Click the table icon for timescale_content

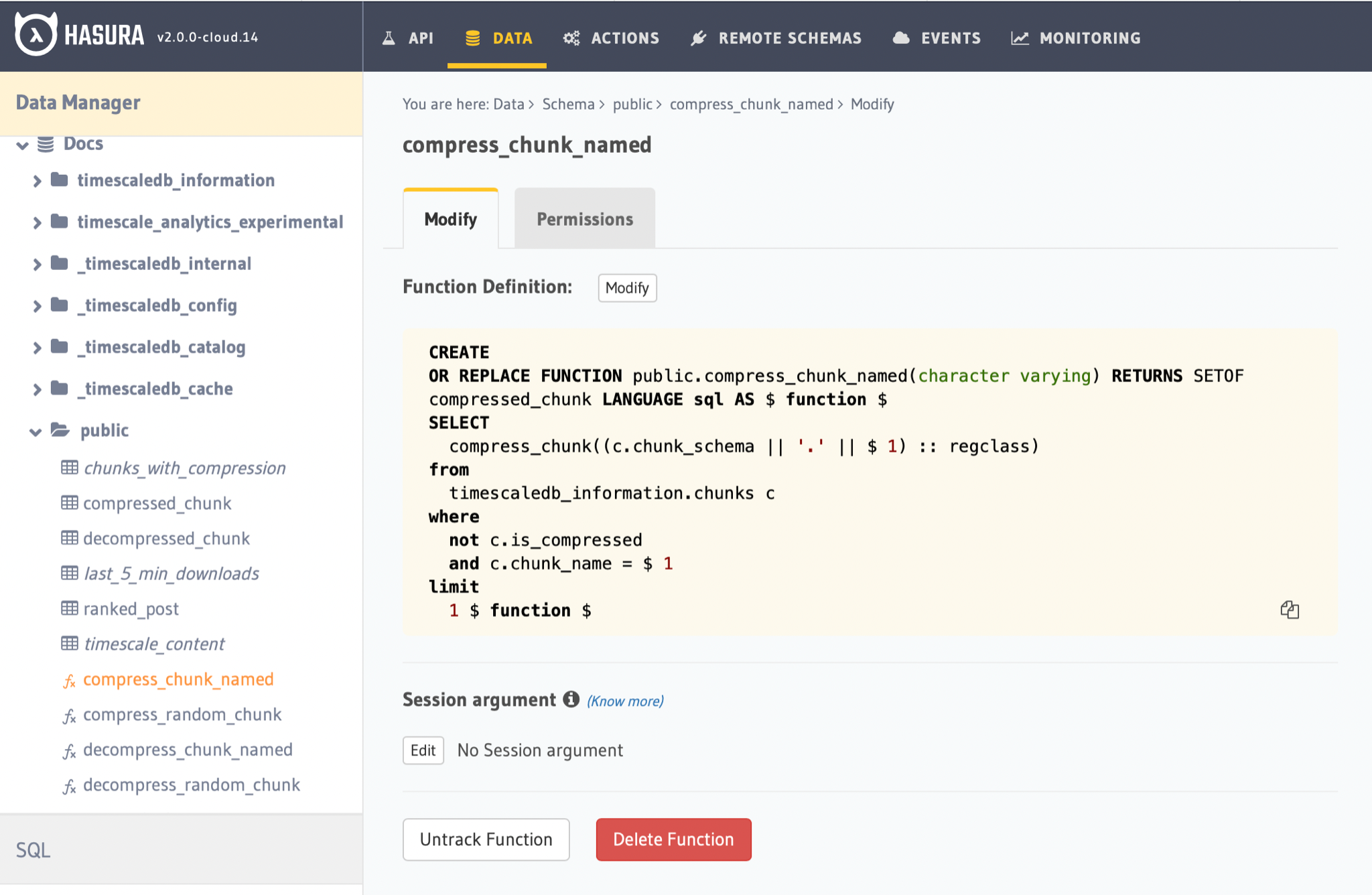pyautogui.click(x=70, y=643)
